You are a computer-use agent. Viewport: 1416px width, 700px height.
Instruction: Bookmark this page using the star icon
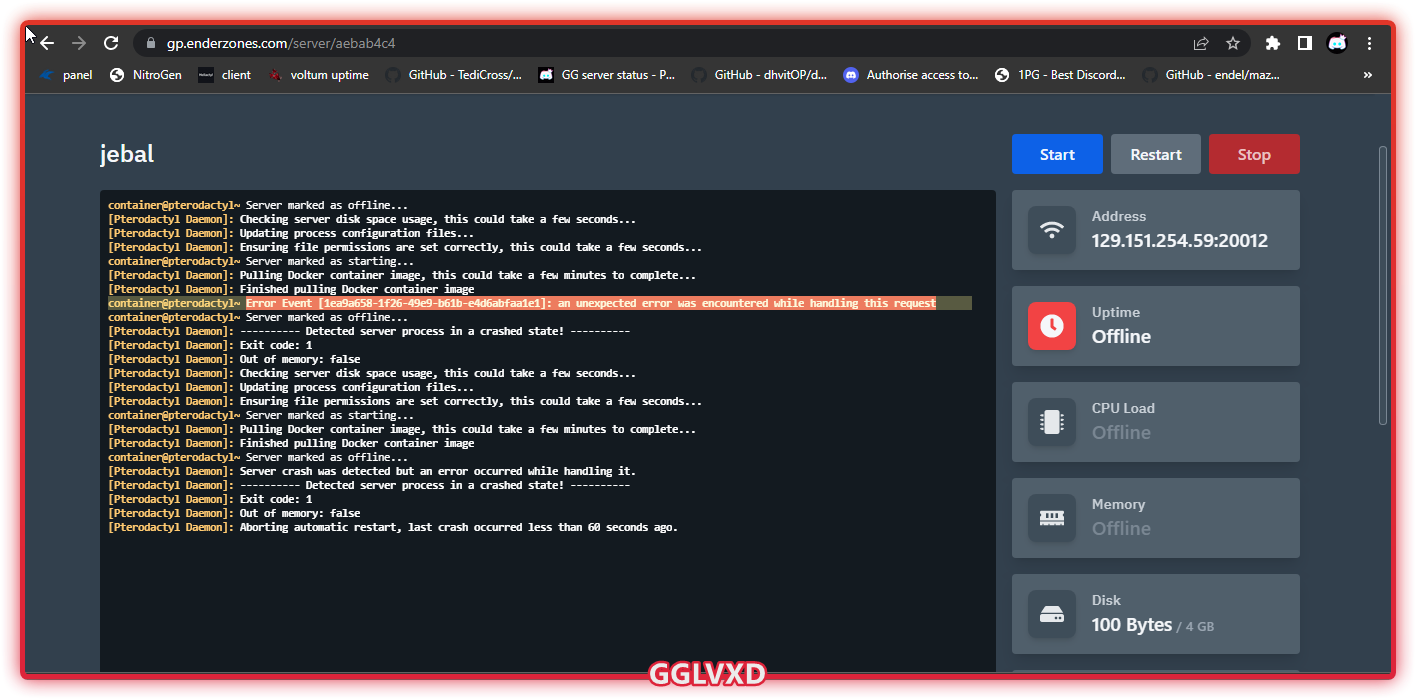coord(1233,43)
